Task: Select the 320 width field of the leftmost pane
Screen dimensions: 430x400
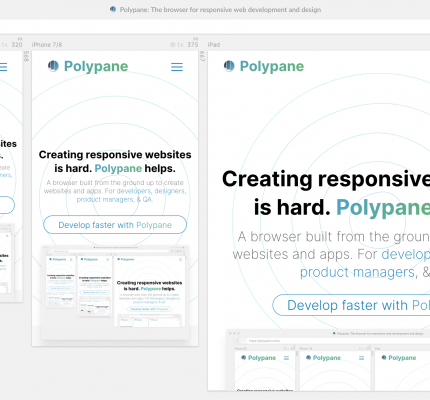Action: [x=17, y=44]
